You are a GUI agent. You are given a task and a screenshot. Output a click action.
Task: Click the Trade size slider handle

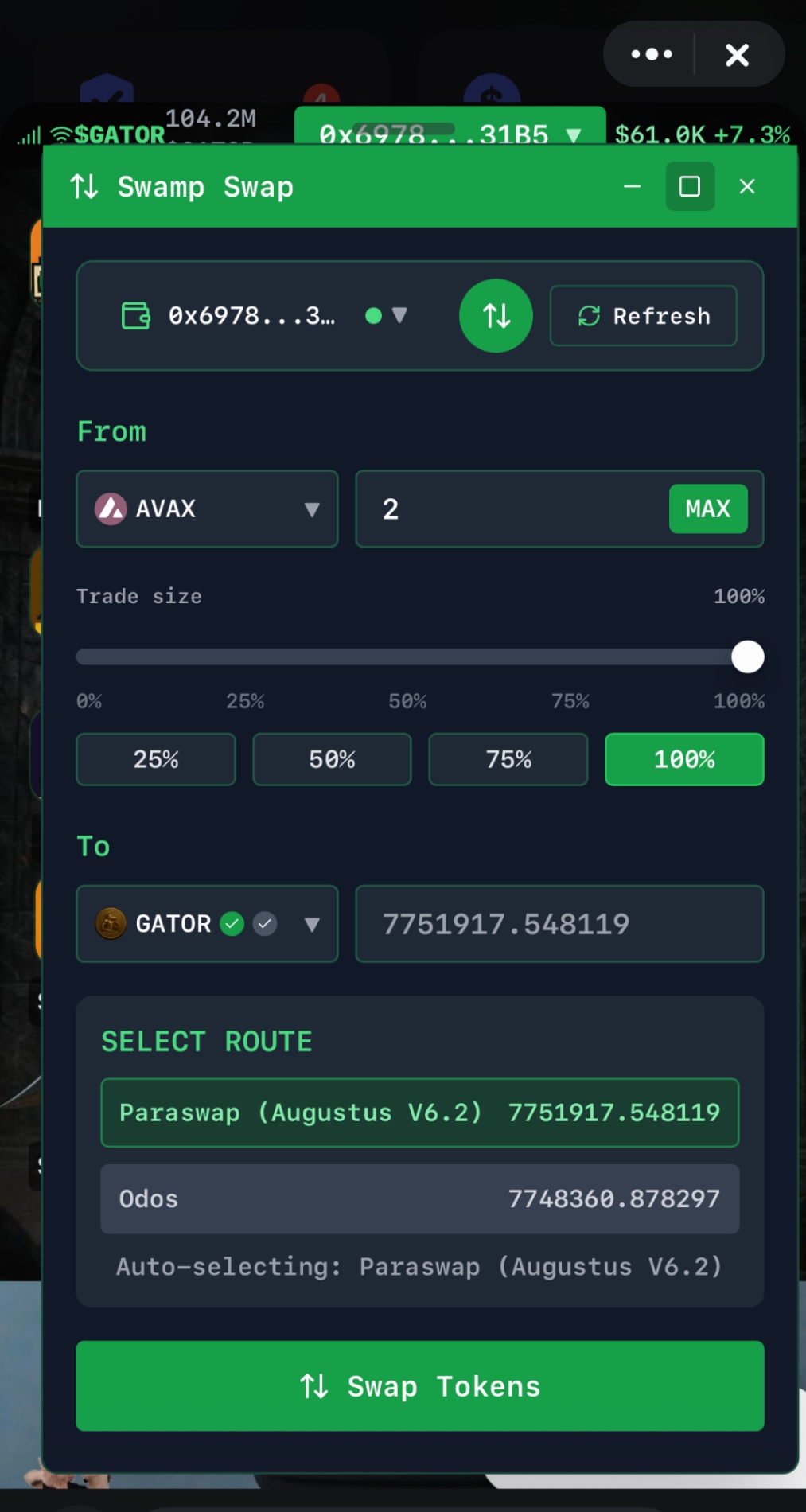pos(747,657)
